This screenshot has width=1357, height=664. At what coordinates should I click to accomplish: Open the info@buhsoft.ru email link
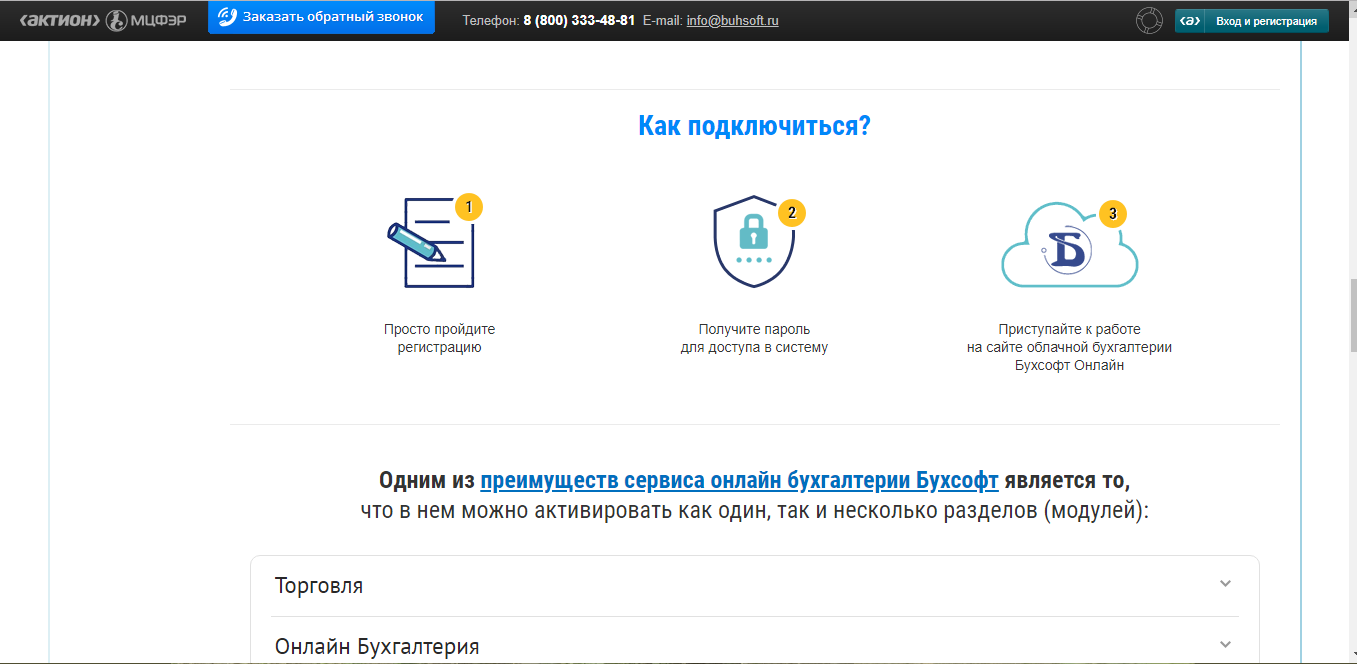click(735, 19)
